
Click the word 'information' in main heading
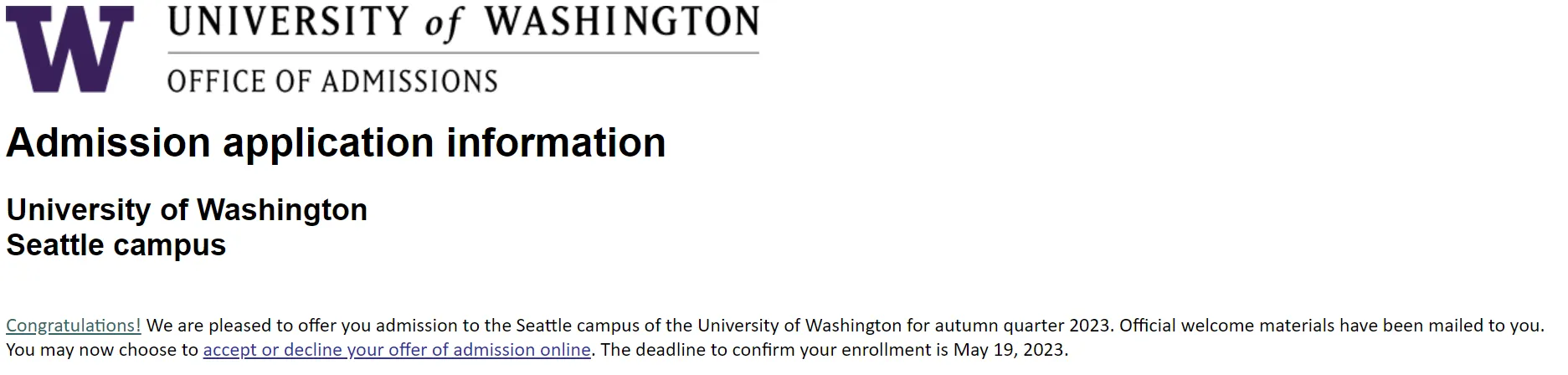tap(556, 142)
